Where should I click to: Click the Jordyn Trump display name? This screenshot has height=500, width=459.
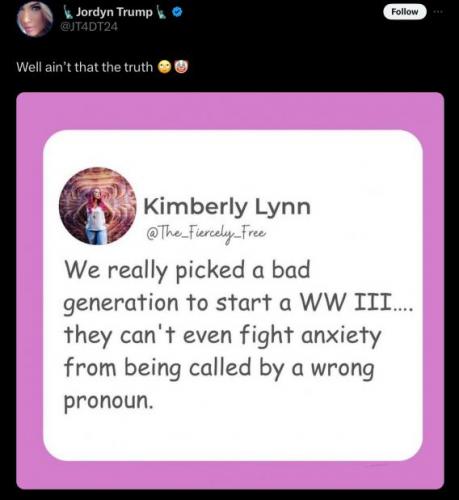coord(114,12)
